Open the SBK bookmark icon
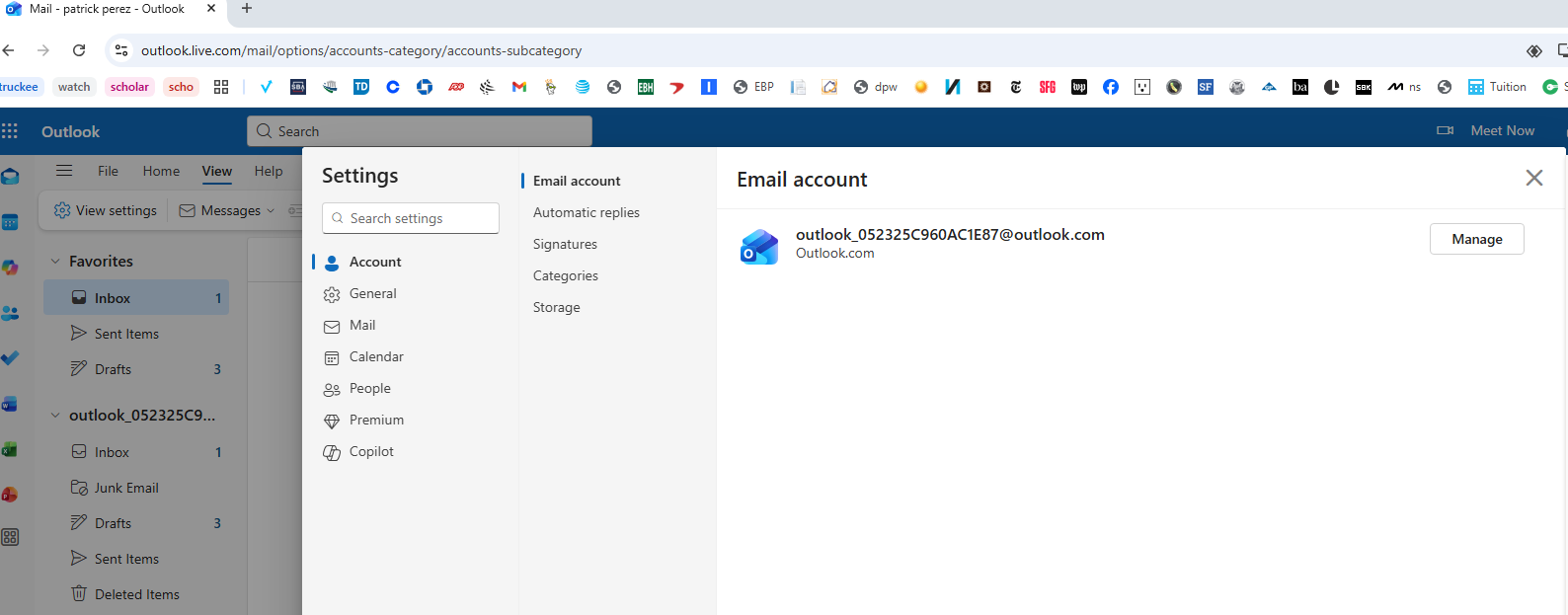The width and height of the screenshot is (1568, 615). point(1364,87)
